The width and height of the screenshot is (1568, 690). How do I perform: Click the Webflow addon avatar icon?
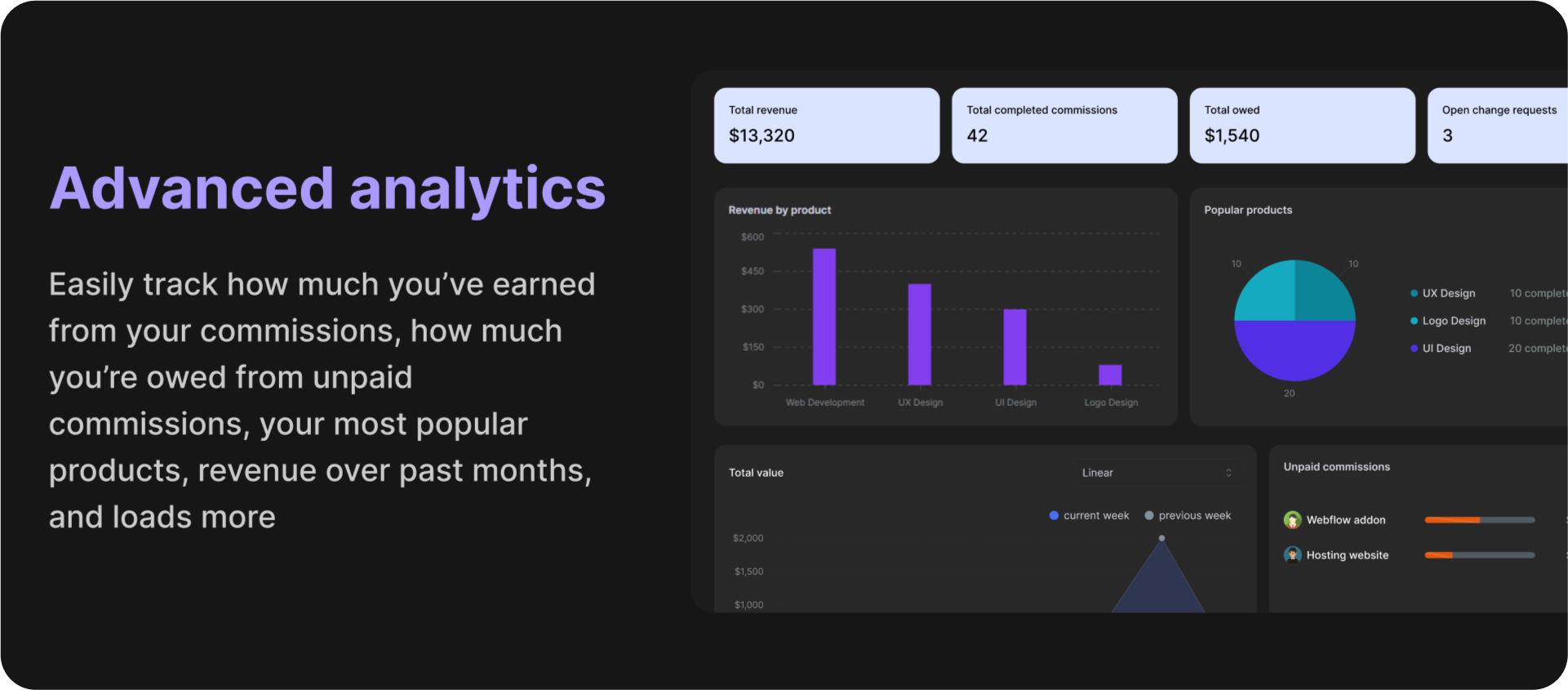pos(1292,520)
